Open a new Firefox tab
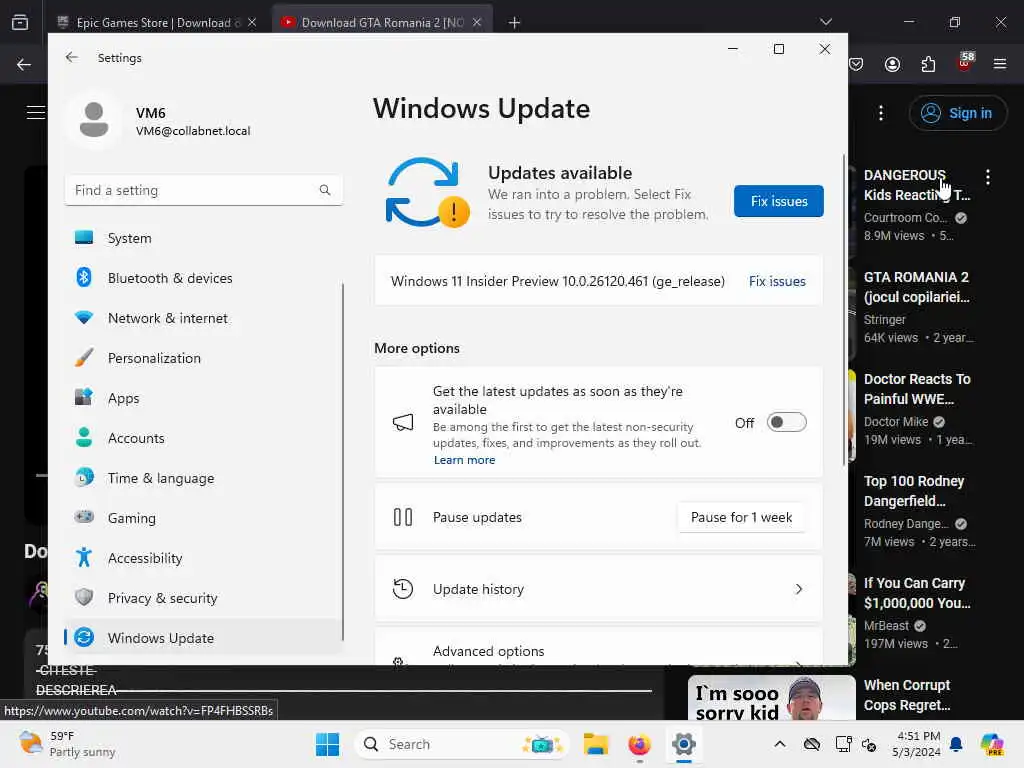 515,23
